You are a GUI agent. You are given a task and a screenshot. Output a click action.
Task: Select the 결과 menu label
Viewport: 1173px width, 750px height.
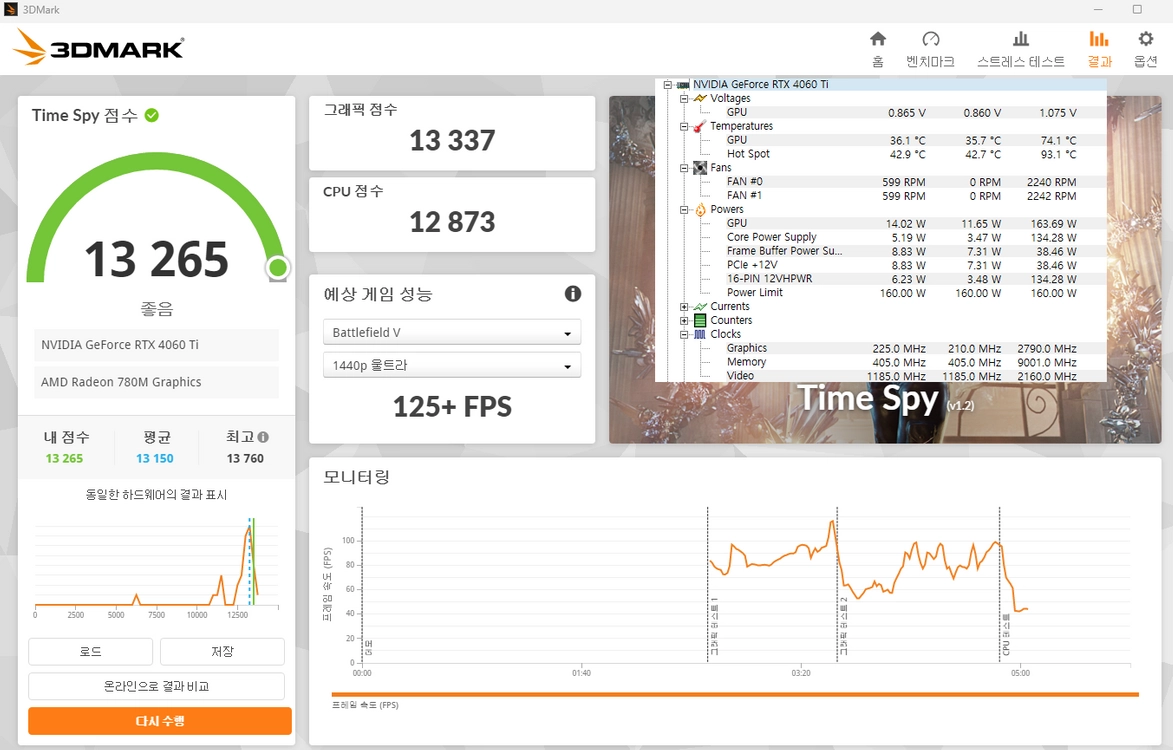click(1099, 61)
